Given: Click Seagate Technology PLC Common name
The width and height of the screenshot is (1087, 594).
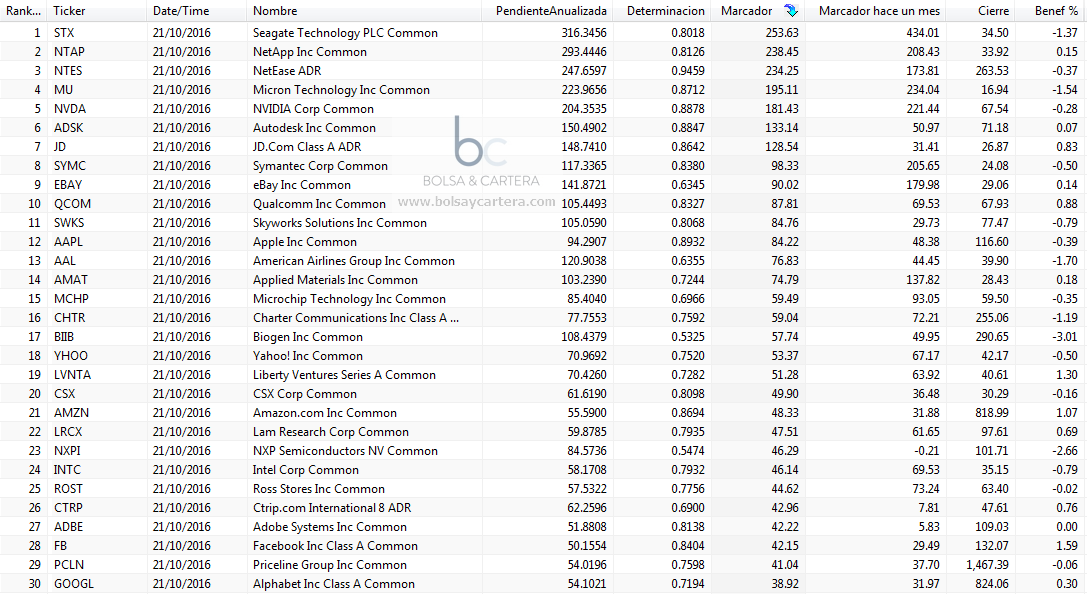Looking at the screenshot, I should (345, 33).
